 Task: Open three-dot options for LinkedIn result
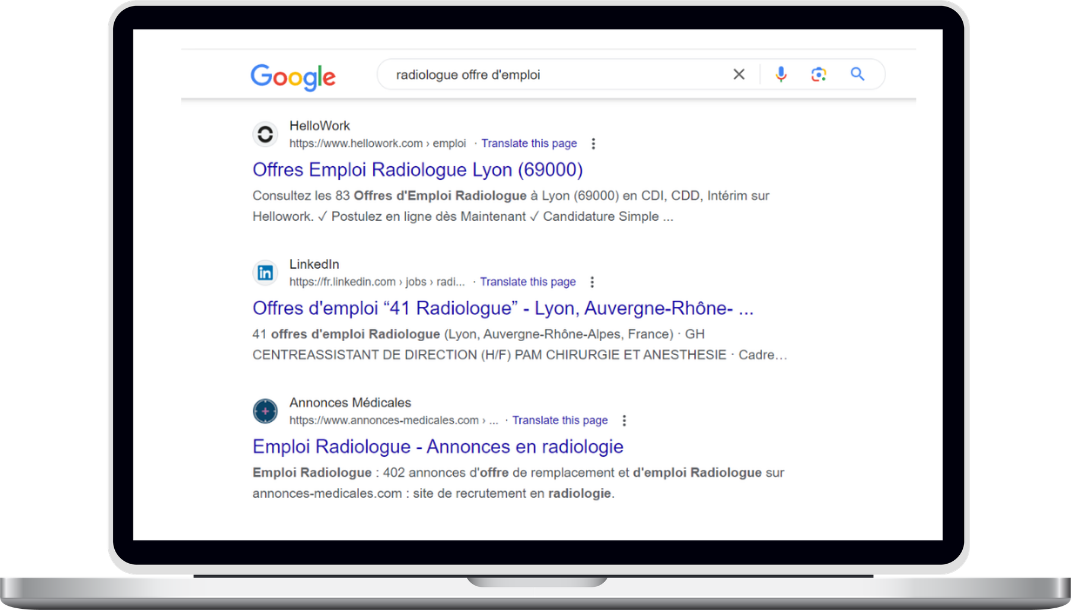[592, 282]
